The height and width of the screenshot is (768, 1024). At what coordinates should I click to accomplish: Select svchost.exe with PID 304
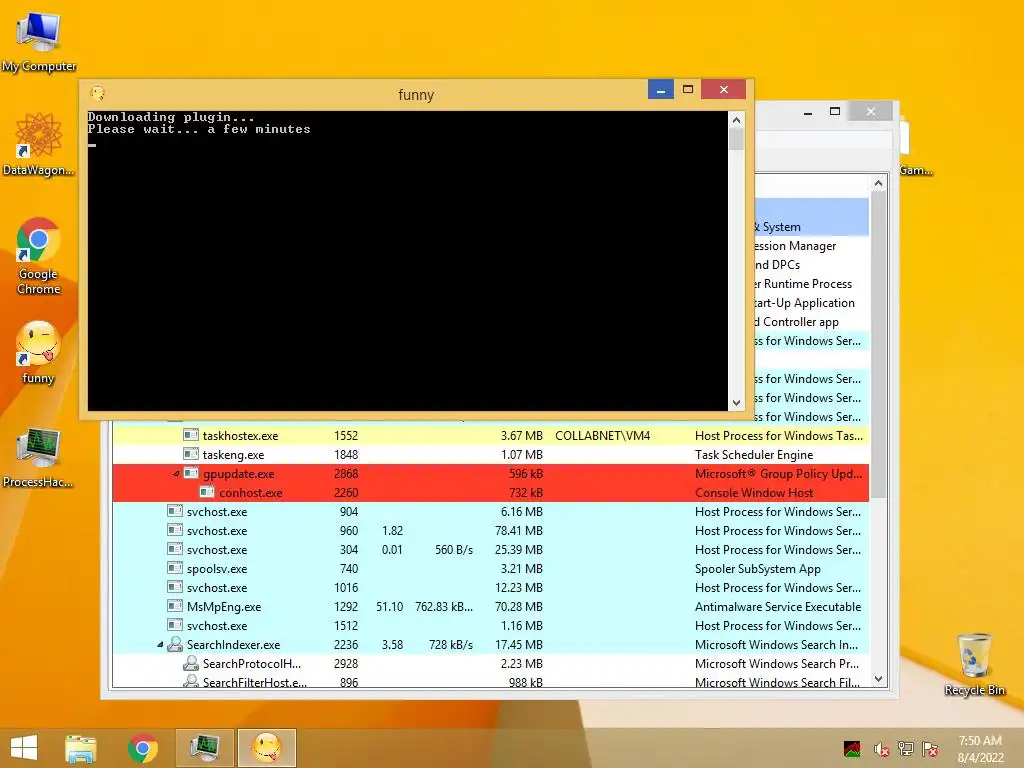[490, 549]
